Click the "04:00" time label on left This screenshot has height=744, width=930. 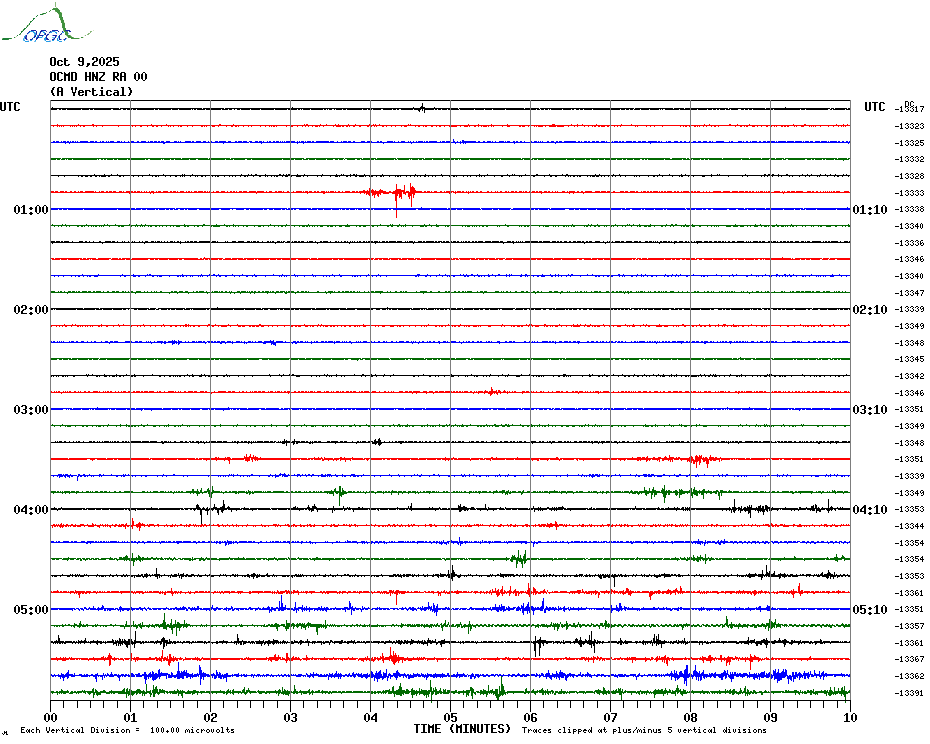(31, 510)
